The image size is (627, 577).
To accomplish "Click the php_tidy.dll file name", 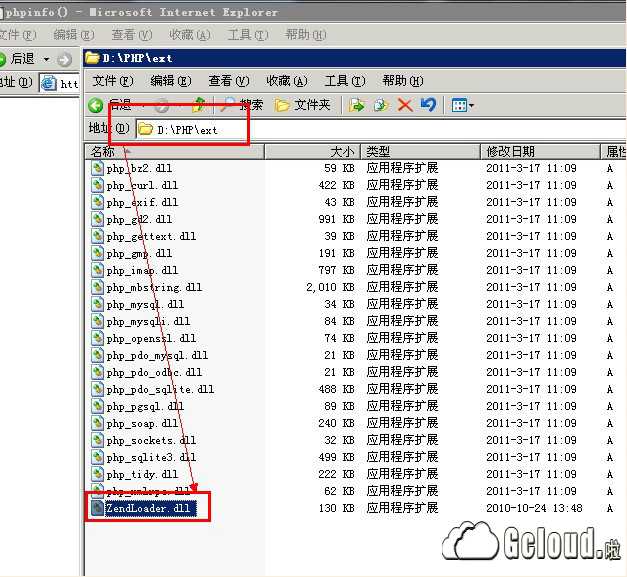I will tap(142, 475).
